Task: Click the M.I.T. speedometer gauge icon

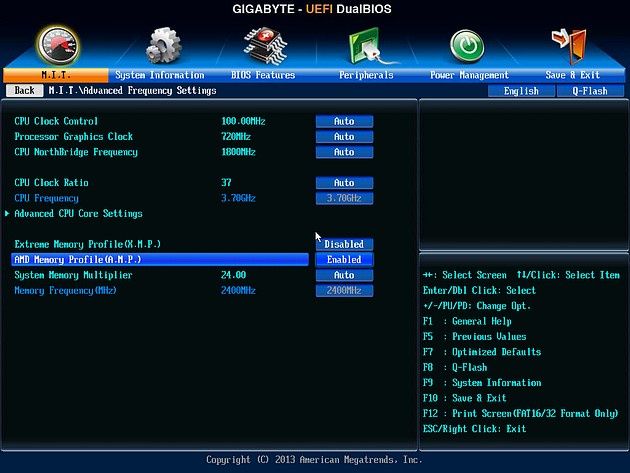Action: click(x=57, y=45)
